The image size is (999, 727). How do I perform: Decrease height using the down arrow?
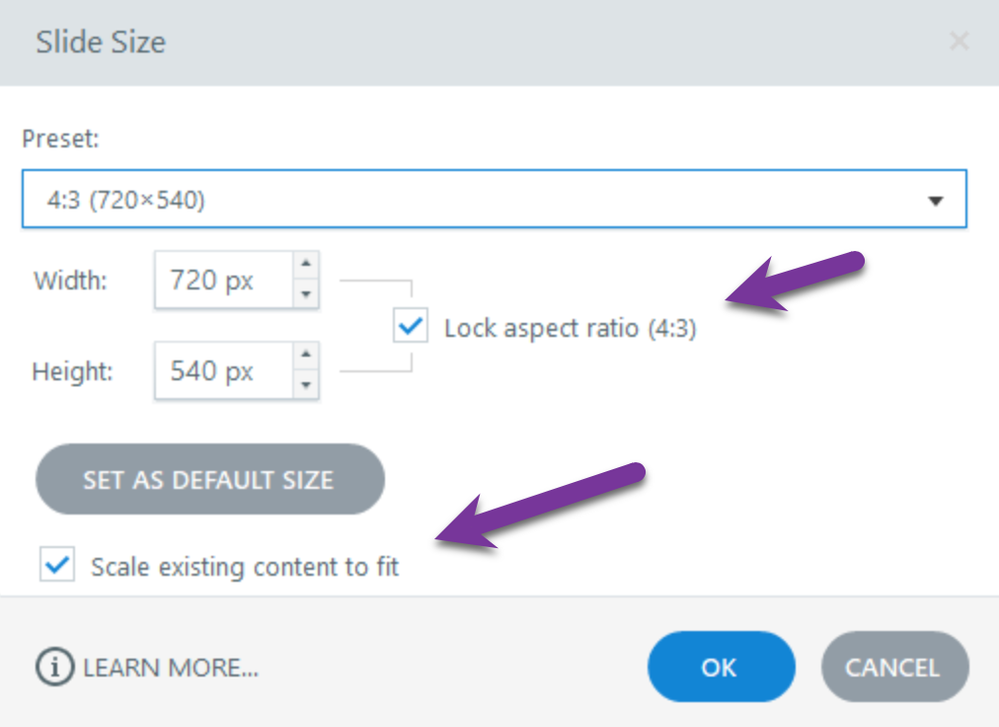(x=306, y=385)
